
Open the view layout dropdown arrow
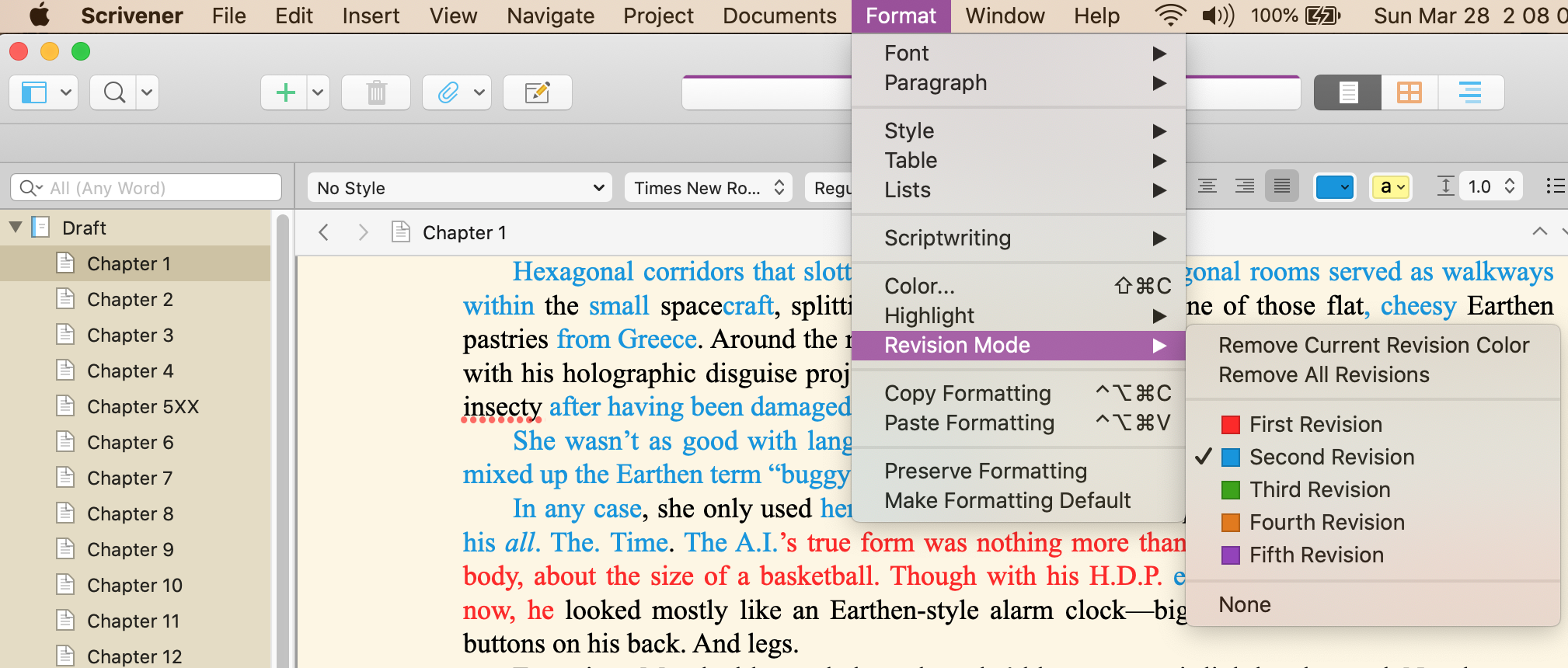[67, 93]
